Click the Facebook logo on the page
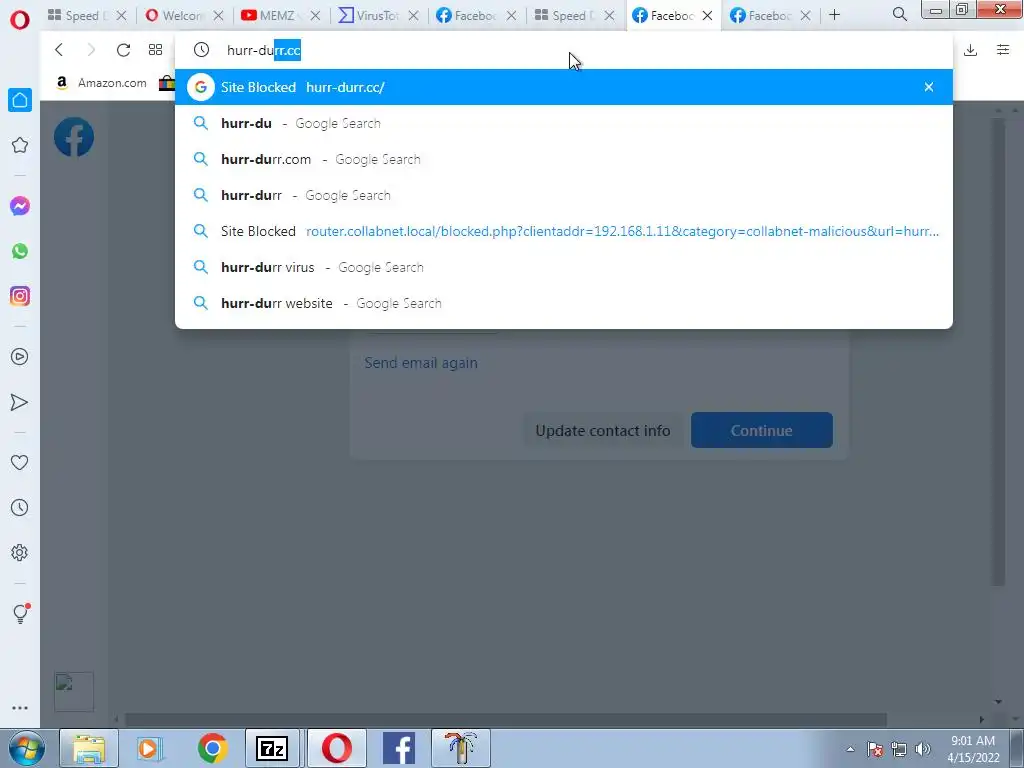1024x768 pixels. (x=74, y=137)
